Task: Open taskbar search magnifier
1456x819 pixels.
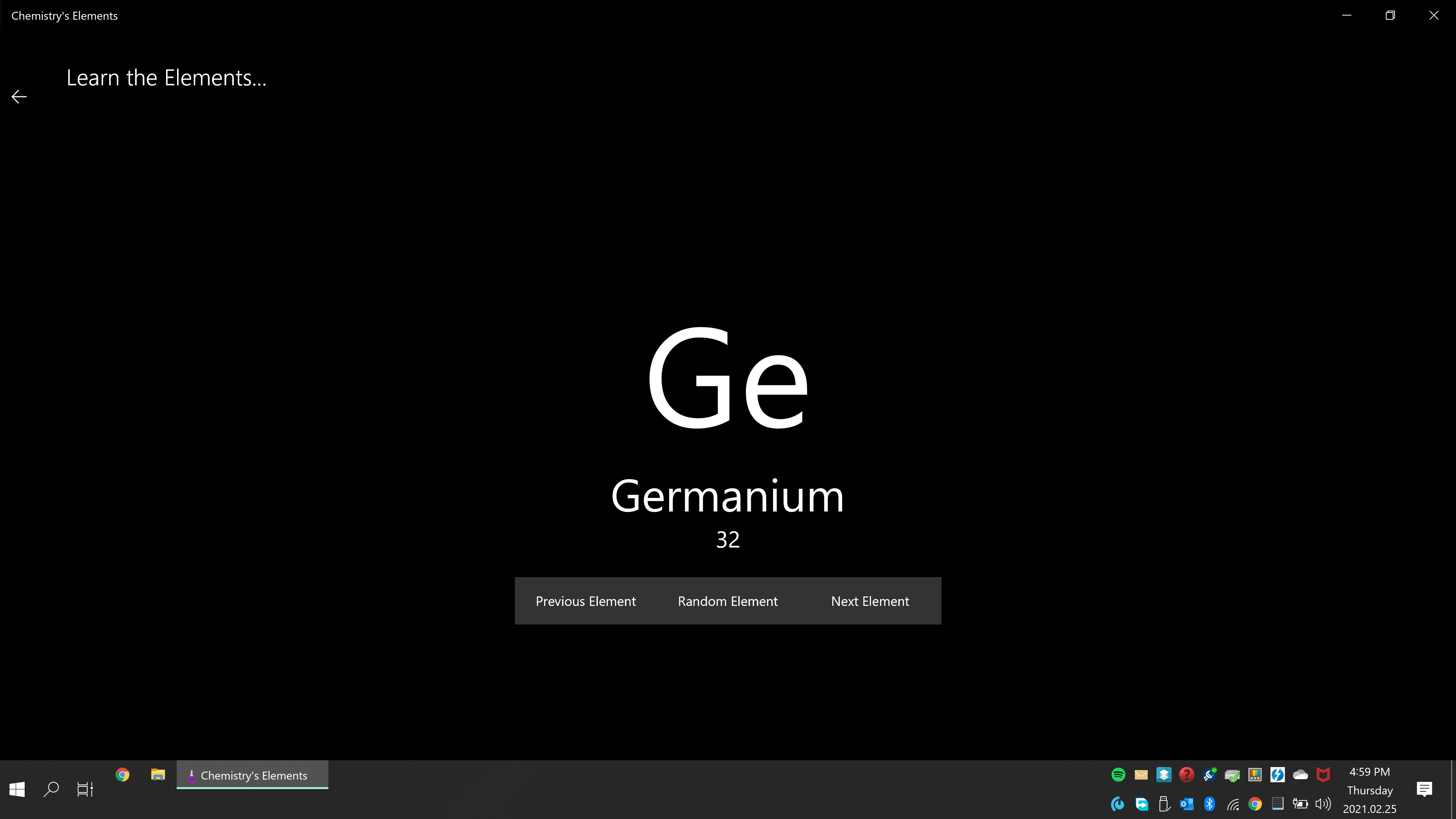Action: (52, 789)
